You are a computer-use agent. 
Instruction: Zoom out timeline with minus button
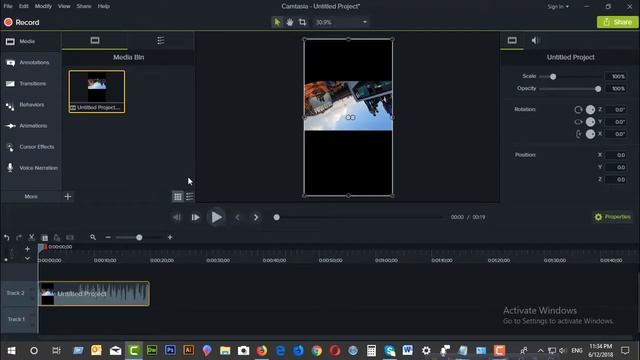(x=108, y=237)
